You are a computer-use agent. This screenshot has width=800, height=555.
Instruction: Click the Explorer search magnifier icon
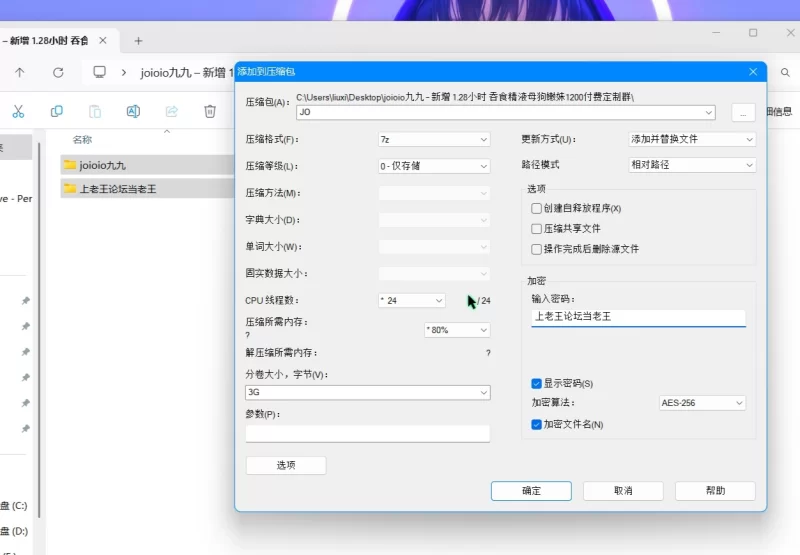click(x=785, y=72)
